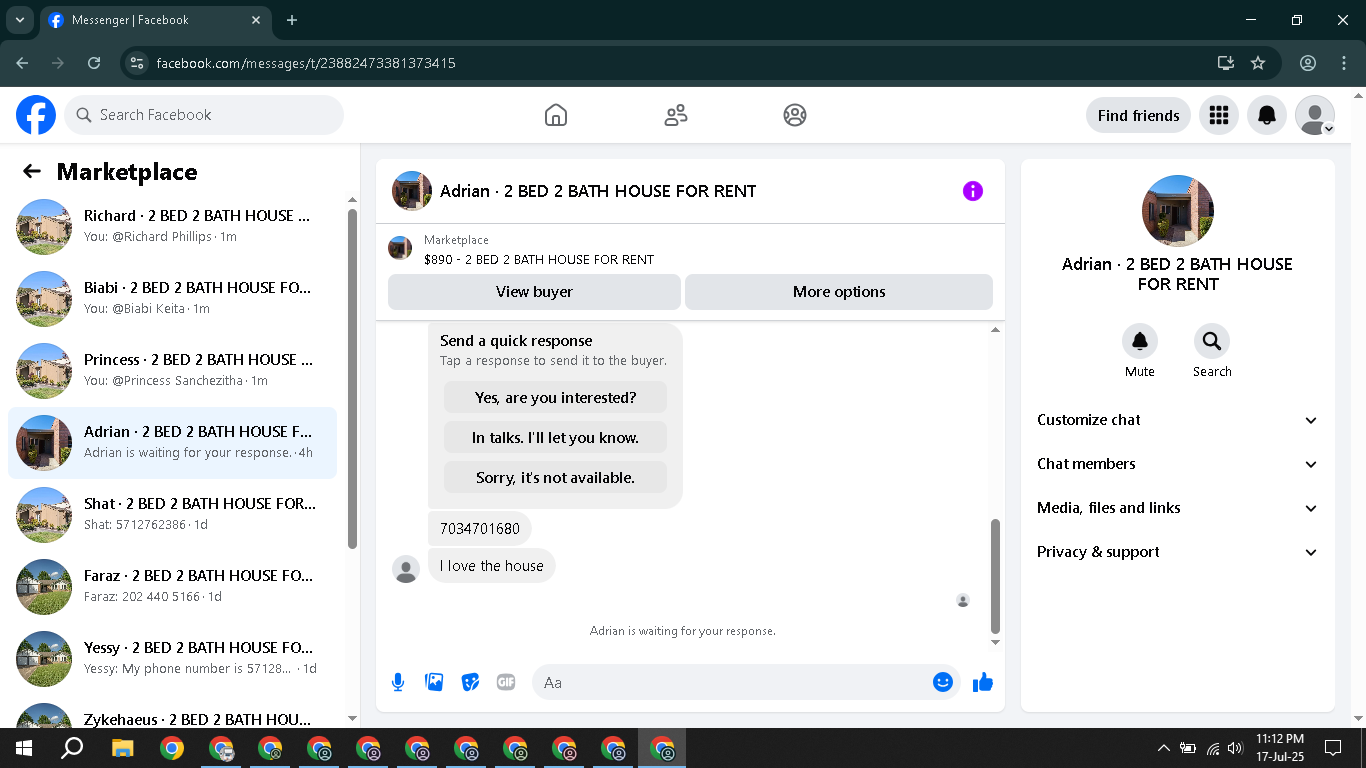Choose a sticker
This screenshot has width=1366, height=768.
point(470,682)
